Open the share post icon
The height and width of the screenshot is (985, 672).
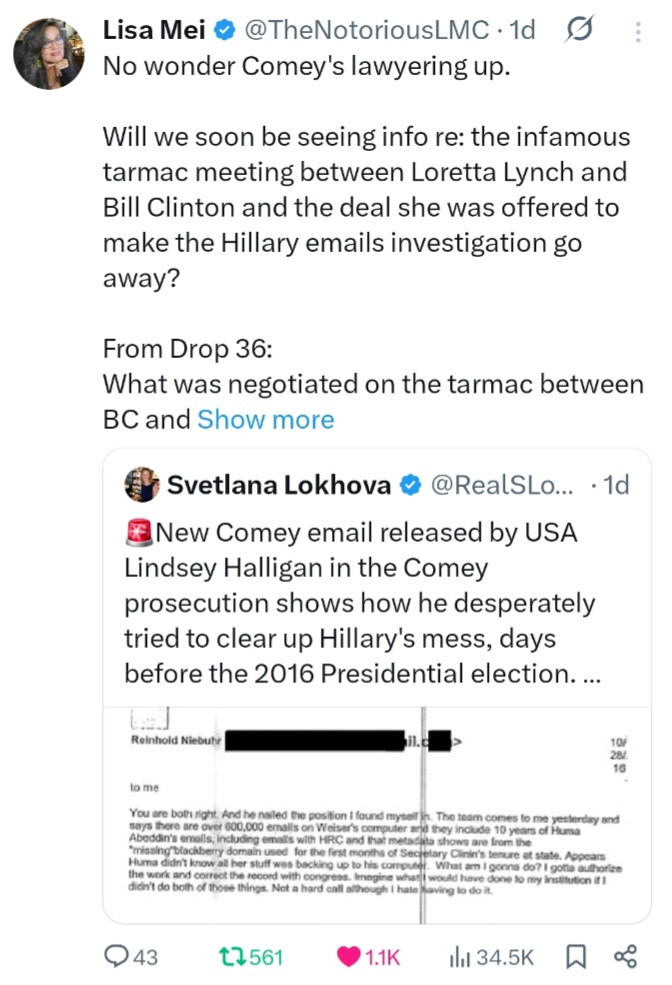625,956
